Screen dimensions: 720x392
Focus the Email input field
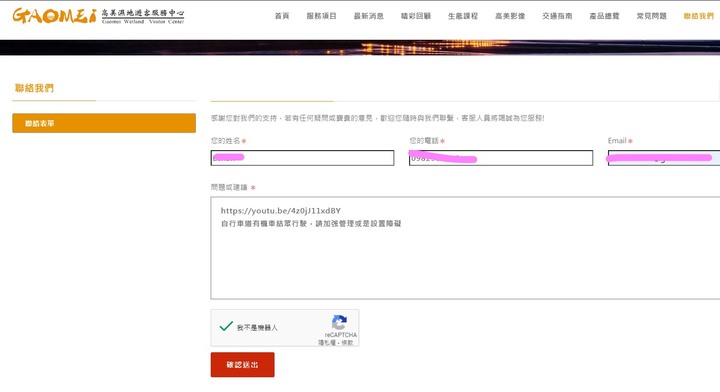tap(664, 158)
